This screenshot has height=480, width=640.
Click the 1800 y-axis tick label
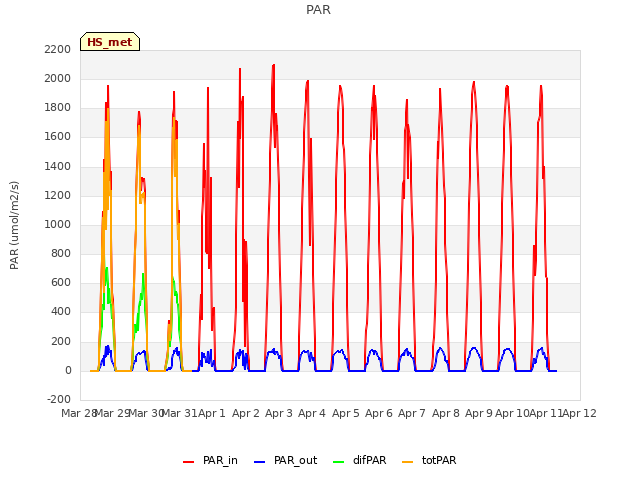[x=58, y=108]
